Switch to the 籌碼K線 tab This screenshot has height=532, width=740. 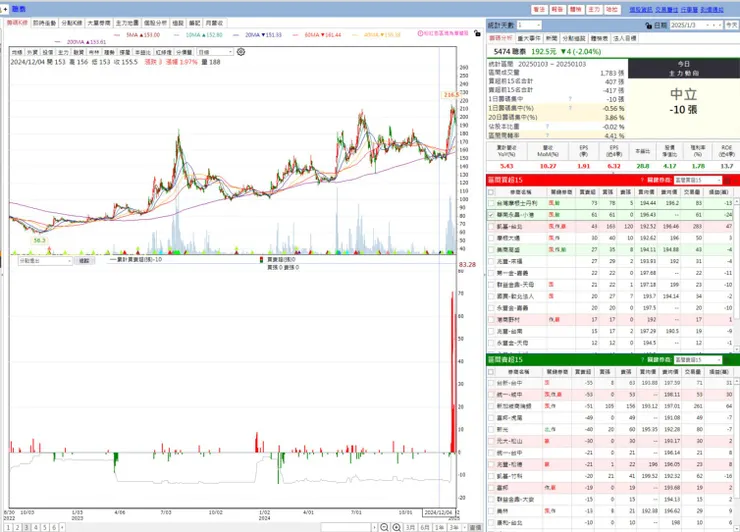17,23
